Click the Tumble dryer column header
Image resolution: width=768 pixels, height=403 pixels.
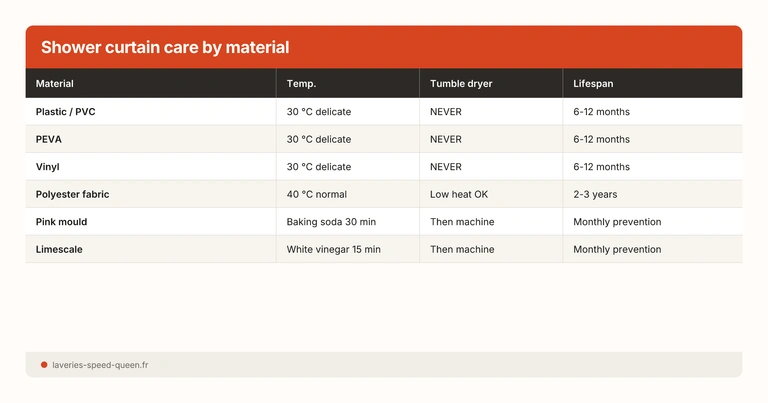(461, 84)
